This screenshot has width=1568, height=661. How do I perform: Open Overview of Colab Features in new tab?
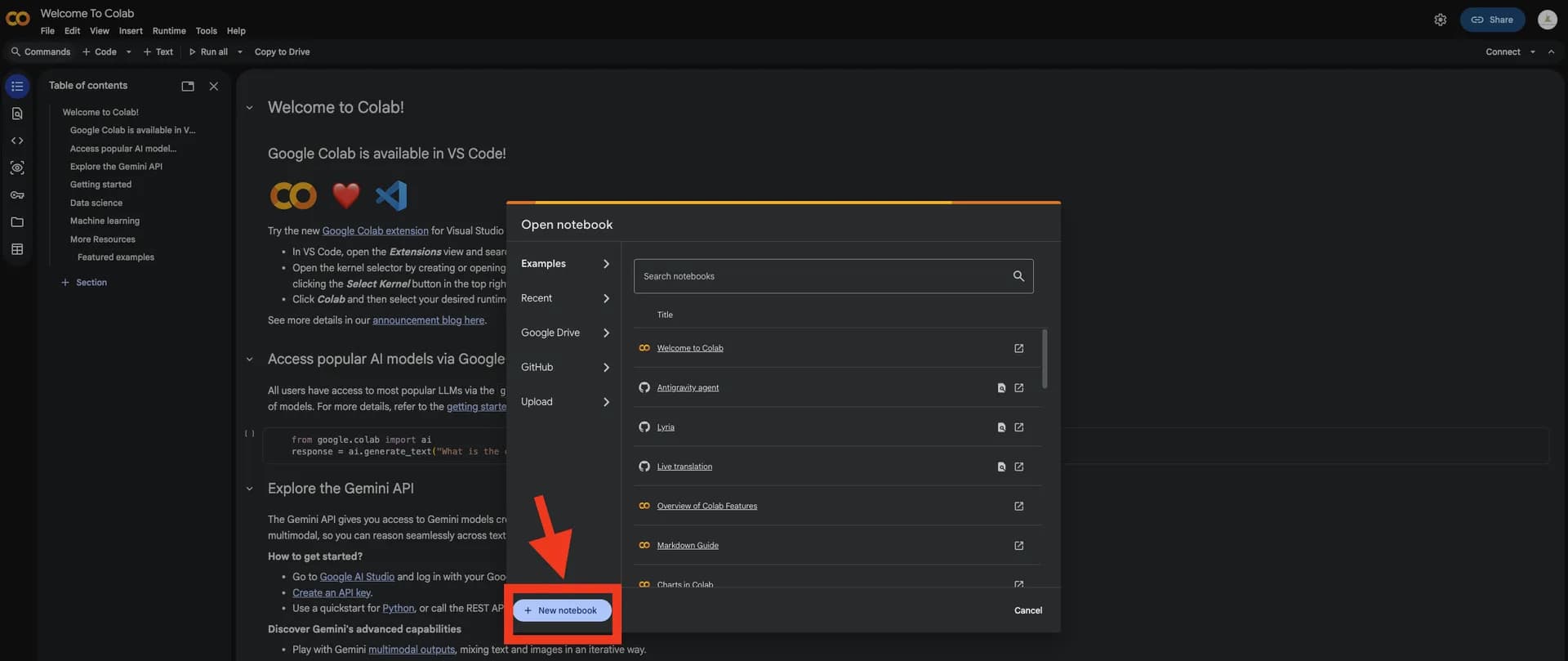coord(1019,507)
